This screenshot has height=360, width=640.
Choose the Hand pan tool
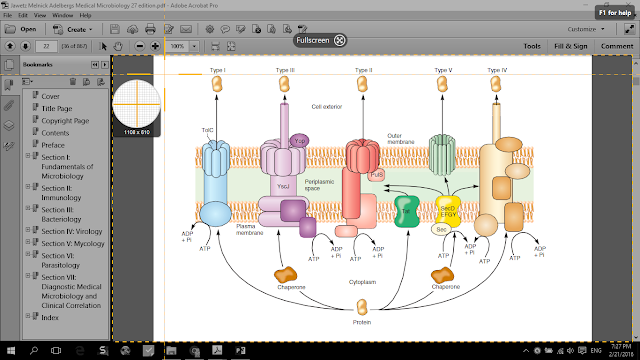[118, 46]
